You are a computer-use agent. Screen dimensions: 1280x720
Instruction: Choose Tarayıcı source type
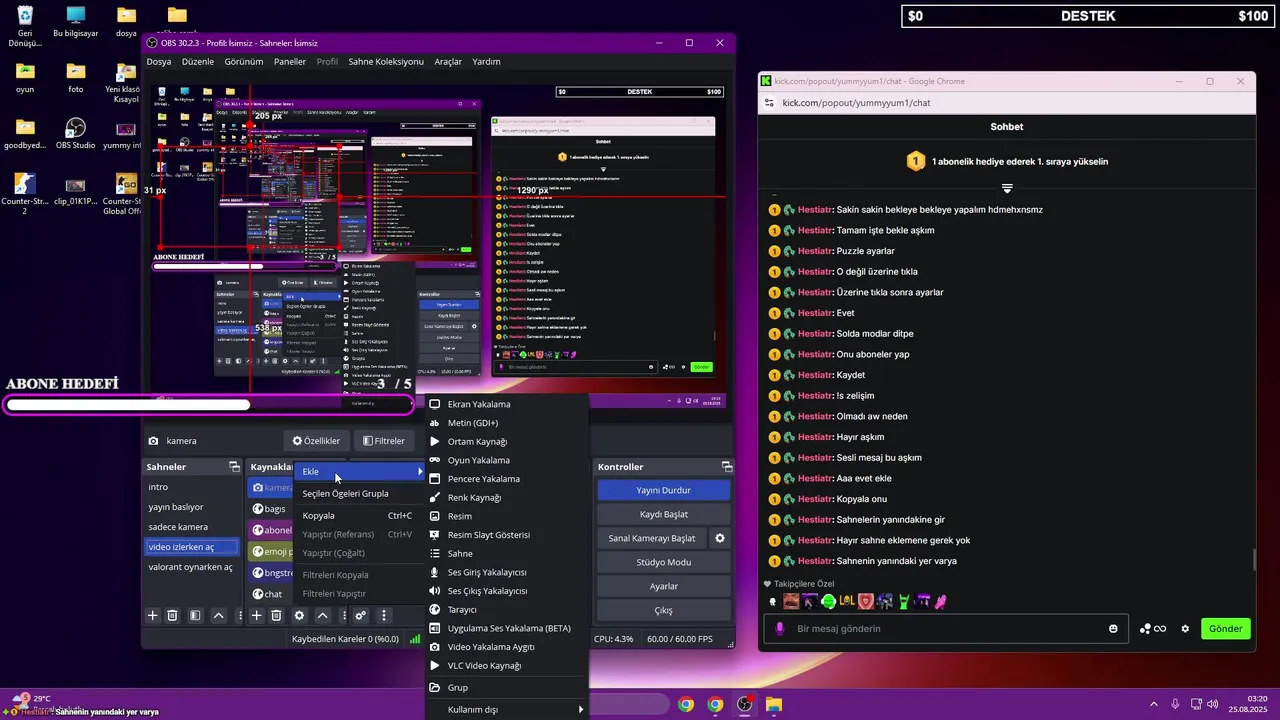507,610
